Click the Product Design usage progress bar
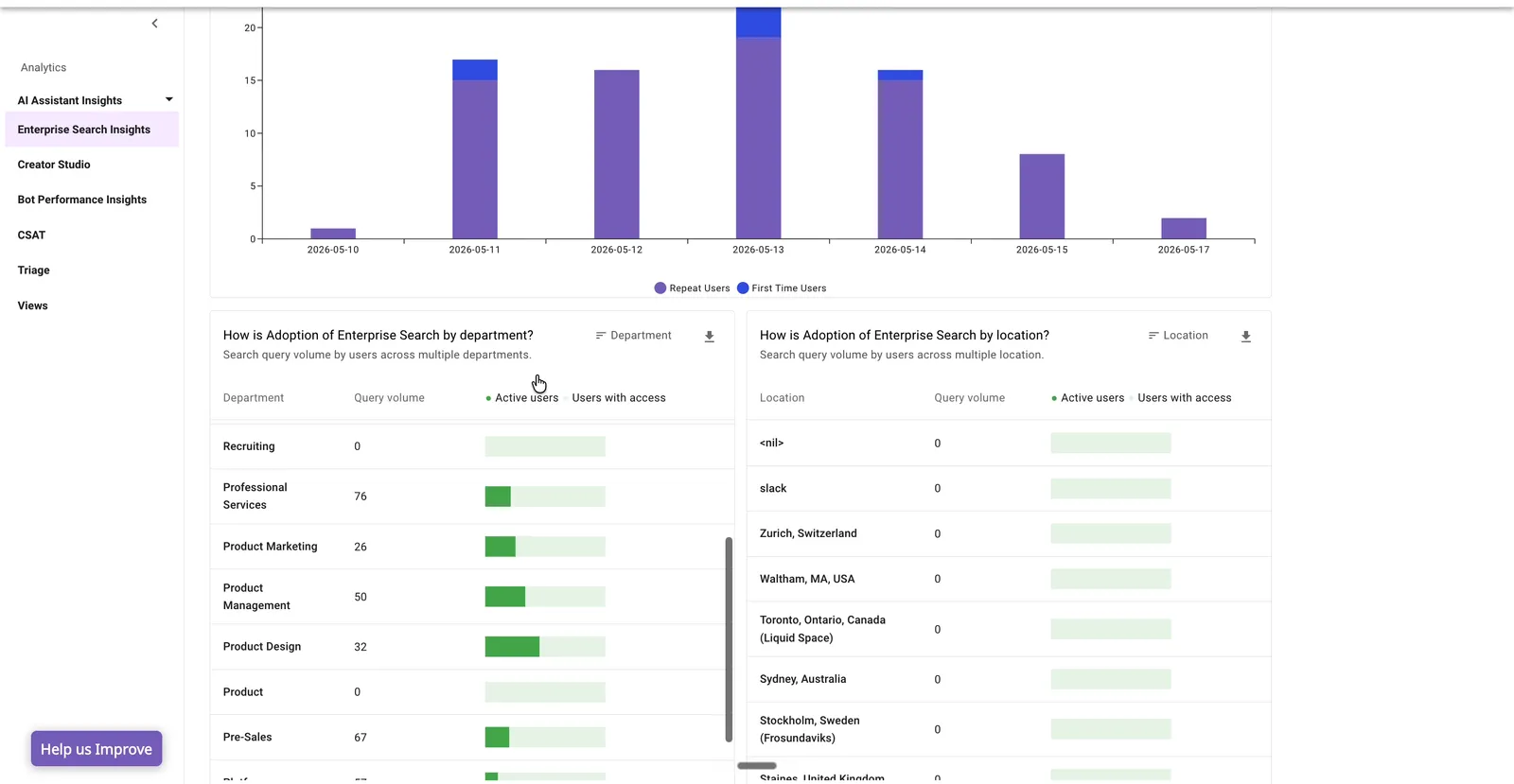Viewport: 1514px width, 784px height. [545, 647]
